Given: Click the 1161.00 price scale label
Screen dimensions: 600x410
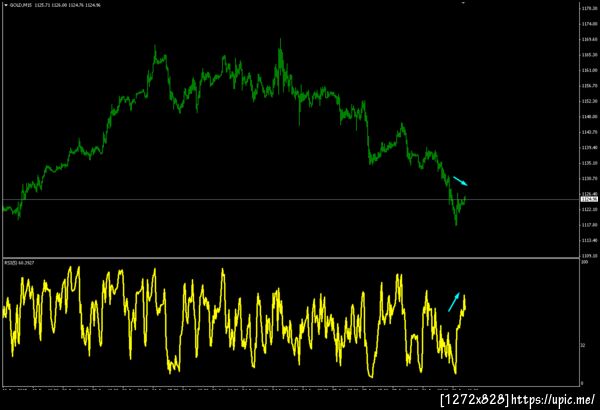Looking at the screenshot, I should click(x=589, y=70).
